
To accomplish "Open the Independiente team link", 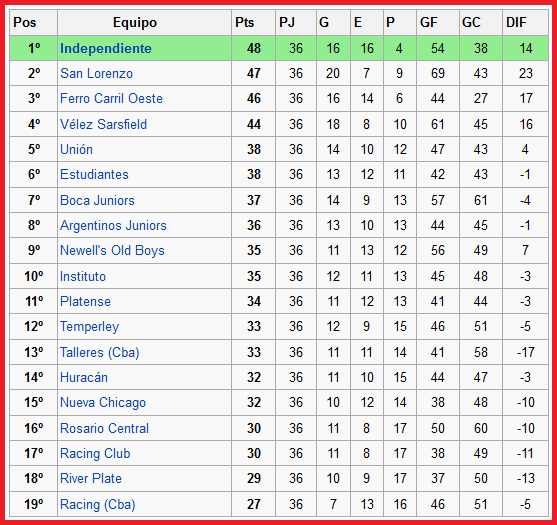I will point(106,48).
